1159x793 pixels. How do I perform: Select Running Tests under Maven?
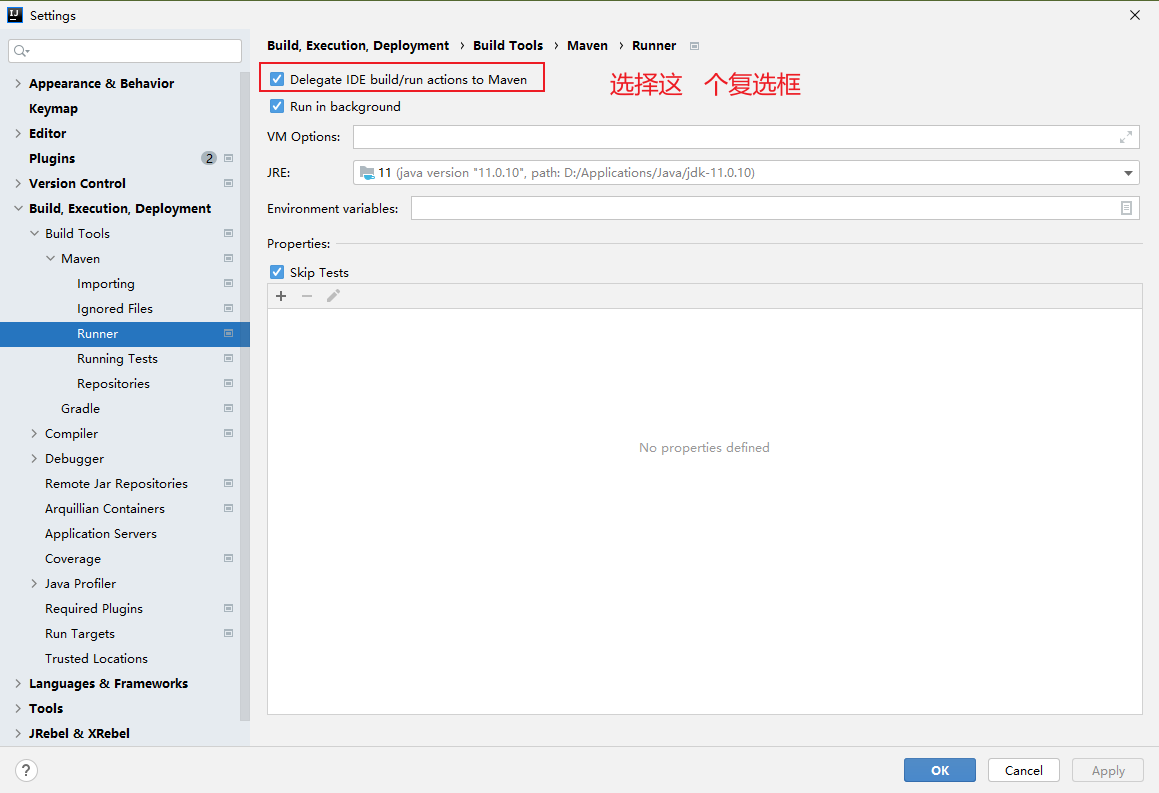tap(117, 358)
